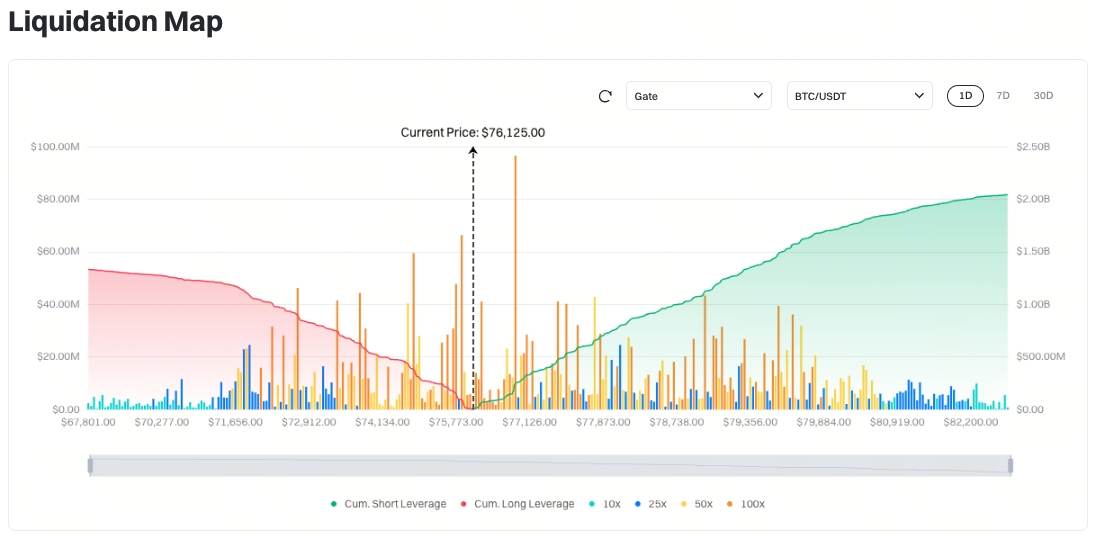Switch to the 30D time range

click(x=1043, y=96)
